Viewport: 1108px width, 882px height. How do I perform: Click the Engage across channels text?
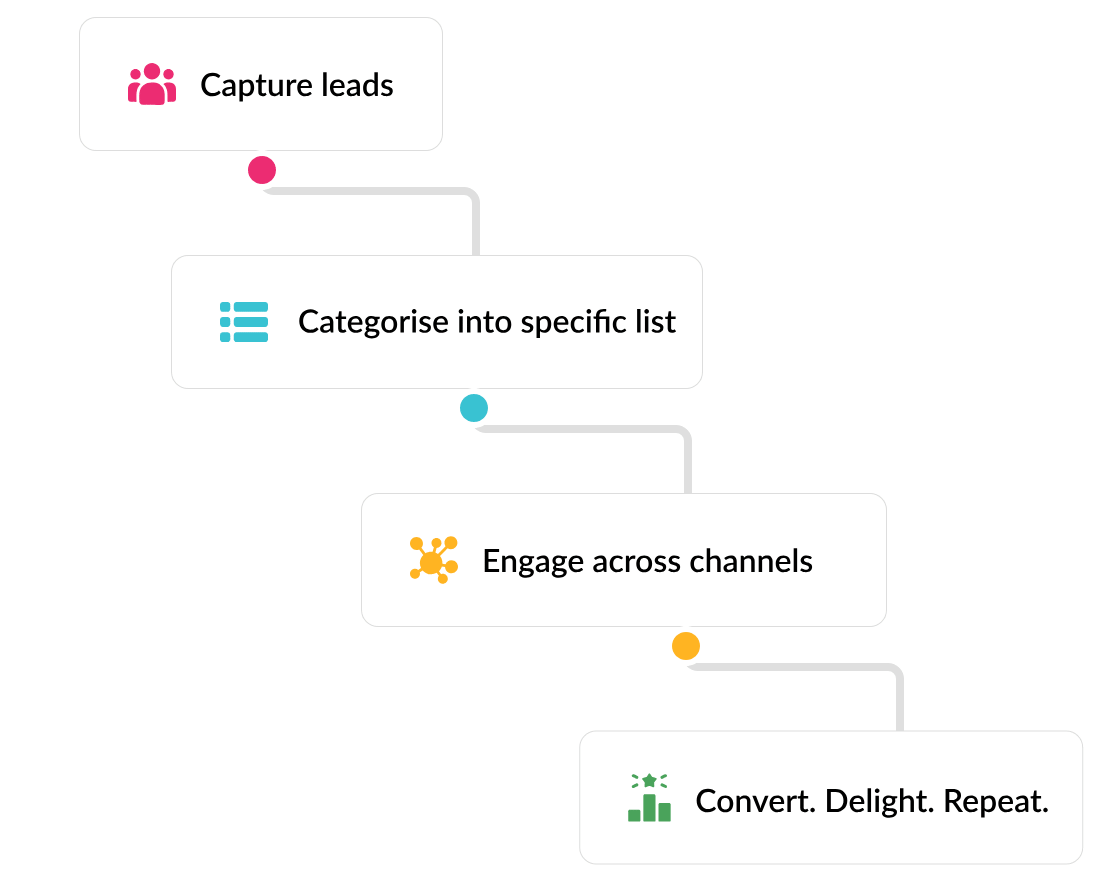click(x=647, y=562)
